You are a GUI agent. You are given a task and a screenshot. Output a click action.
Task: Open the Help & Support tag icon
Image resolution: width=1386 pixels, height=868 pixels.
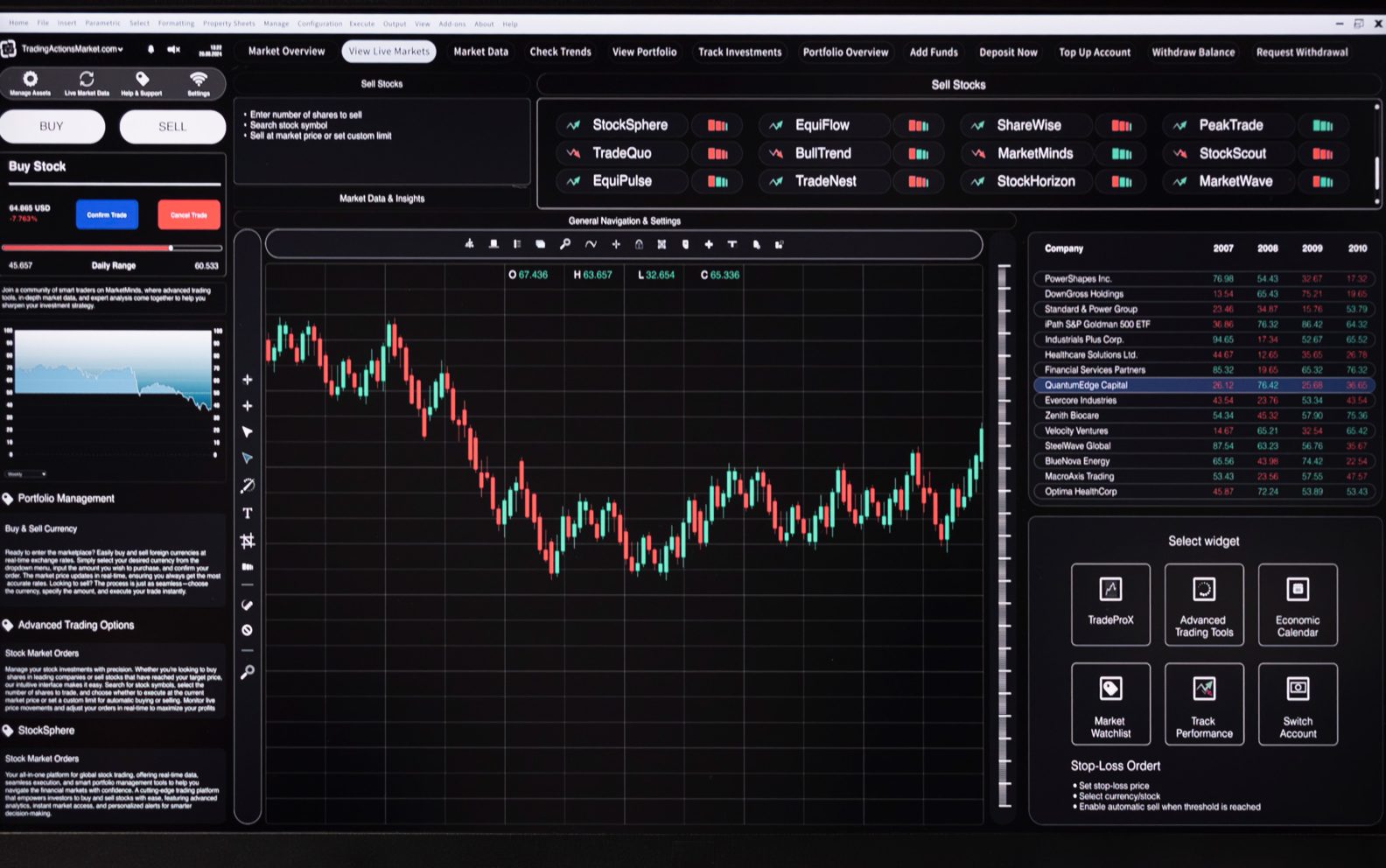pyautogui.click(x=142, y=80)
